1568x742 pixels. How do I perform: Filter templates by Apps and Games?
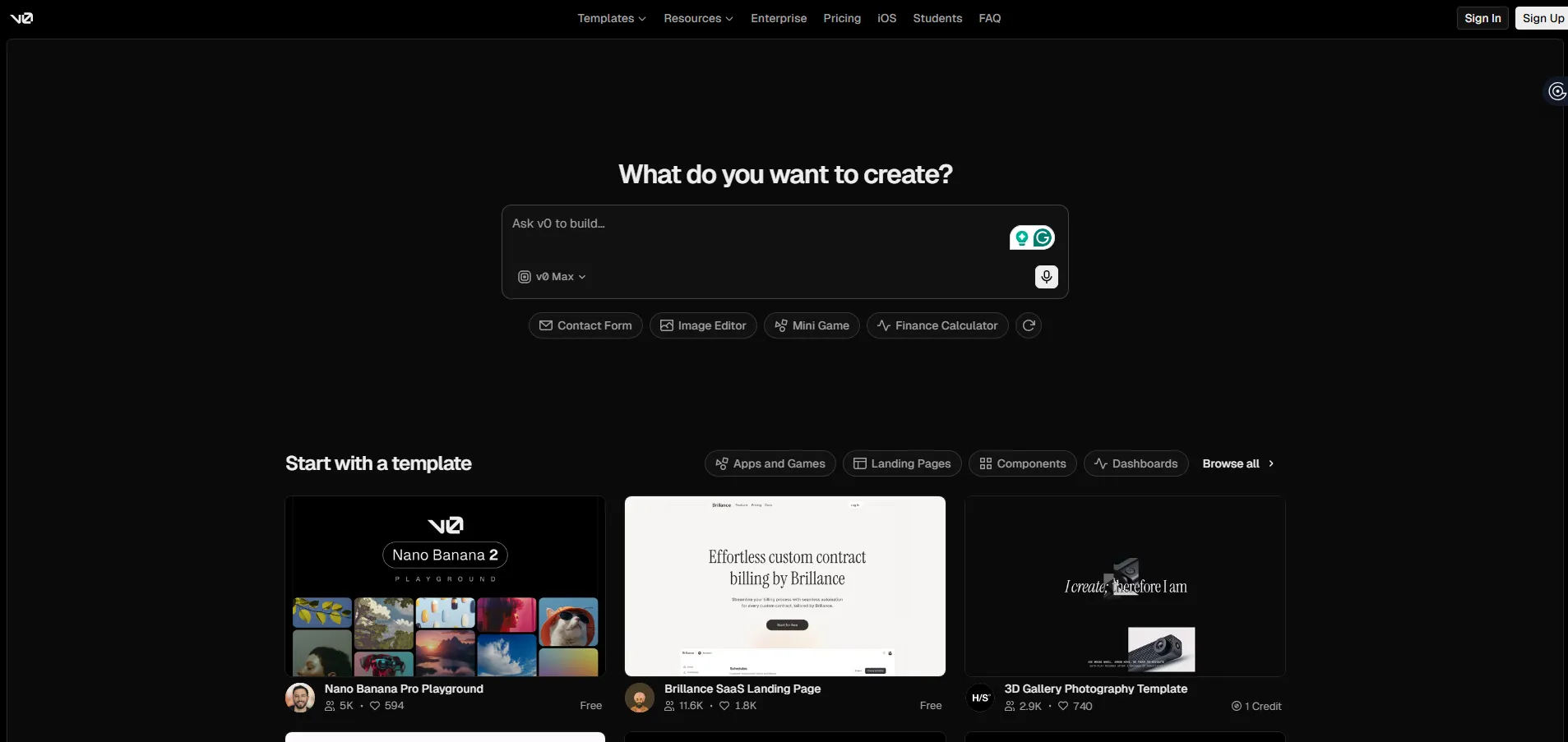pos(770,463)
